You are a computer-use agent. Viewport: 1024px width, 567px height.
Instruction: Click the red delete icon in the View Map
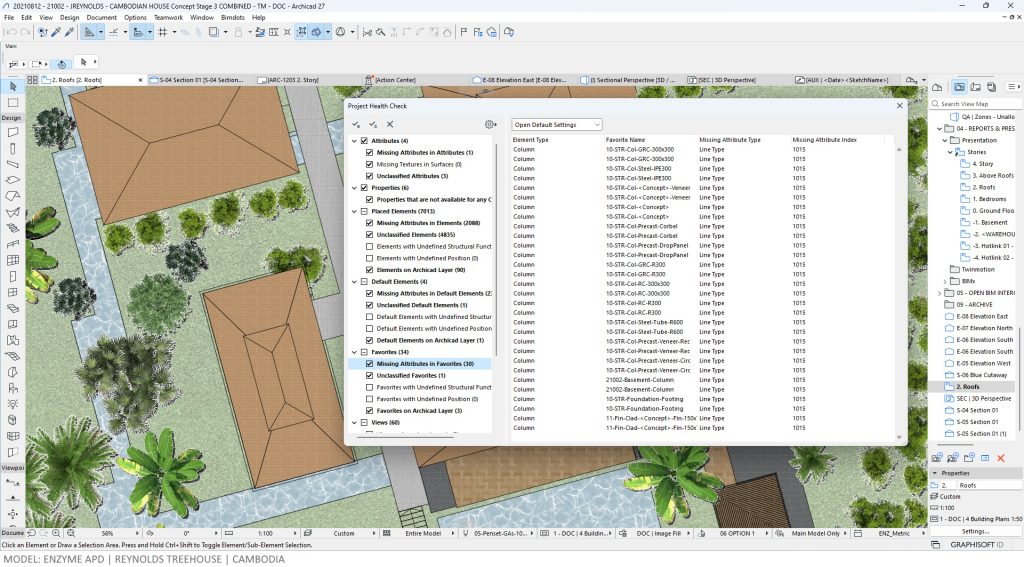click(x=1000, y=457)
